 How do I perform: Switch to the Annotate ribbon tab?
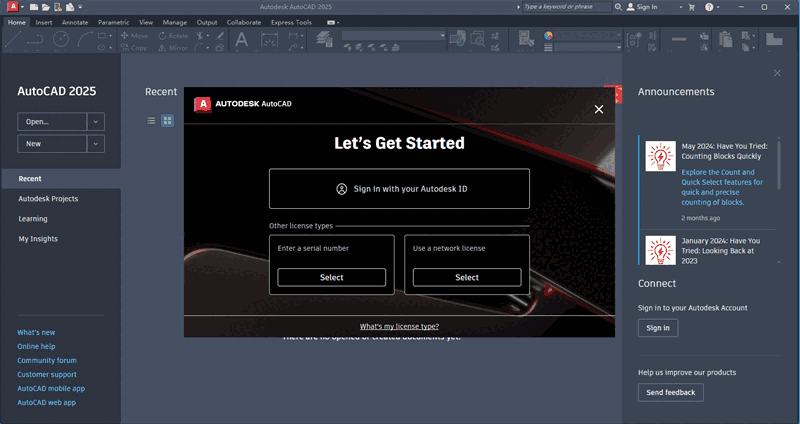75,22
